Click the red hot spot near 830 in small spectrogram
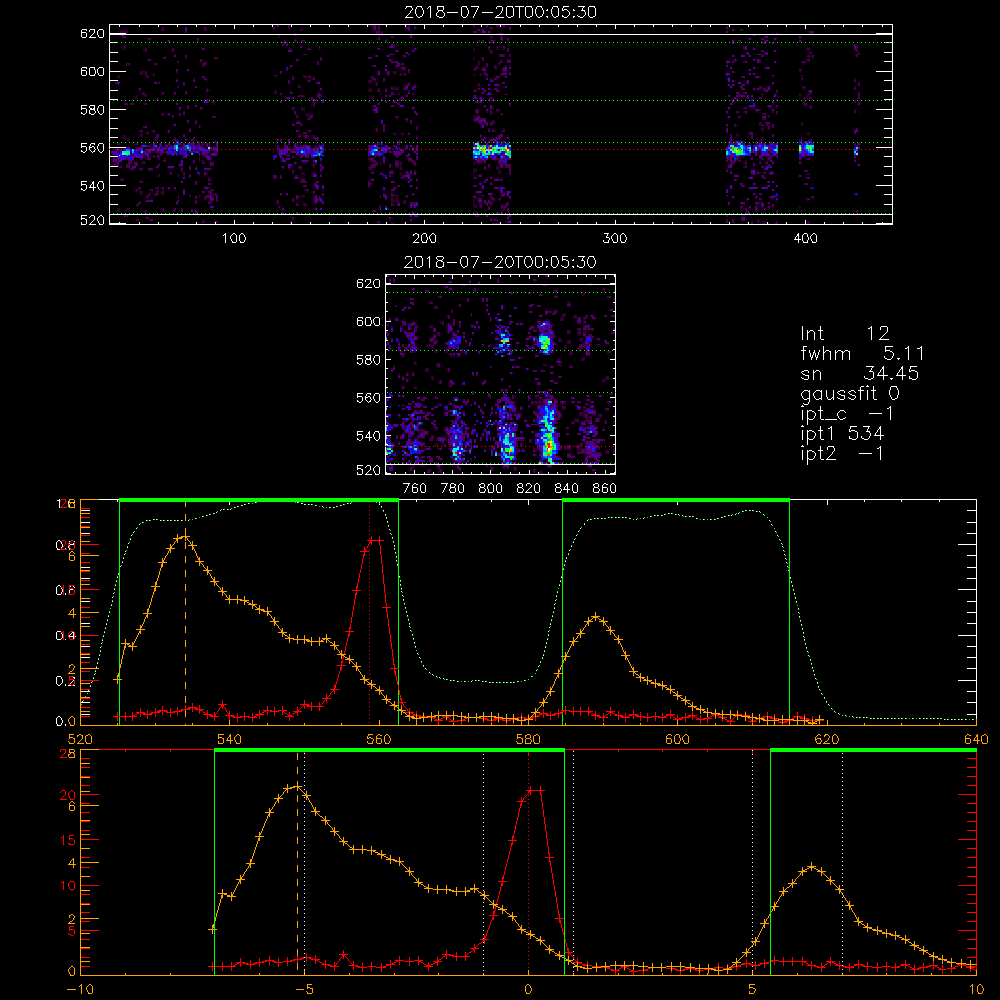Viewport: 1000px width, 1000px height. (548, 445)
